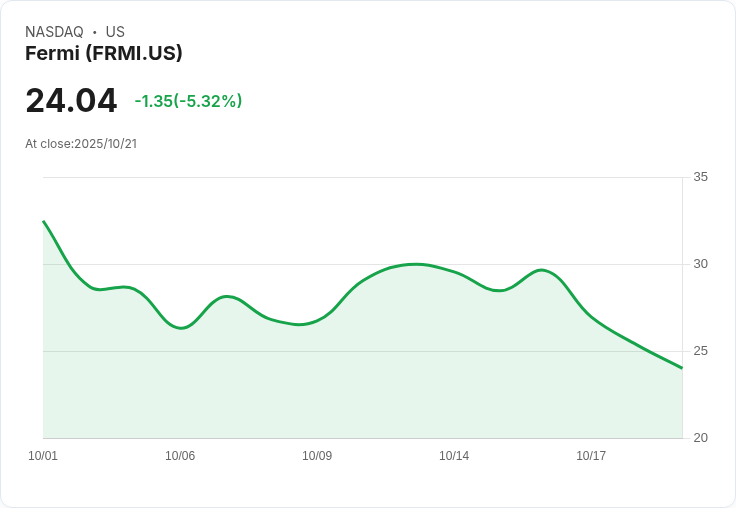Click the 30 y-axis price label
Viewport: 736px width, 508px height.
[x=700, y=264]
